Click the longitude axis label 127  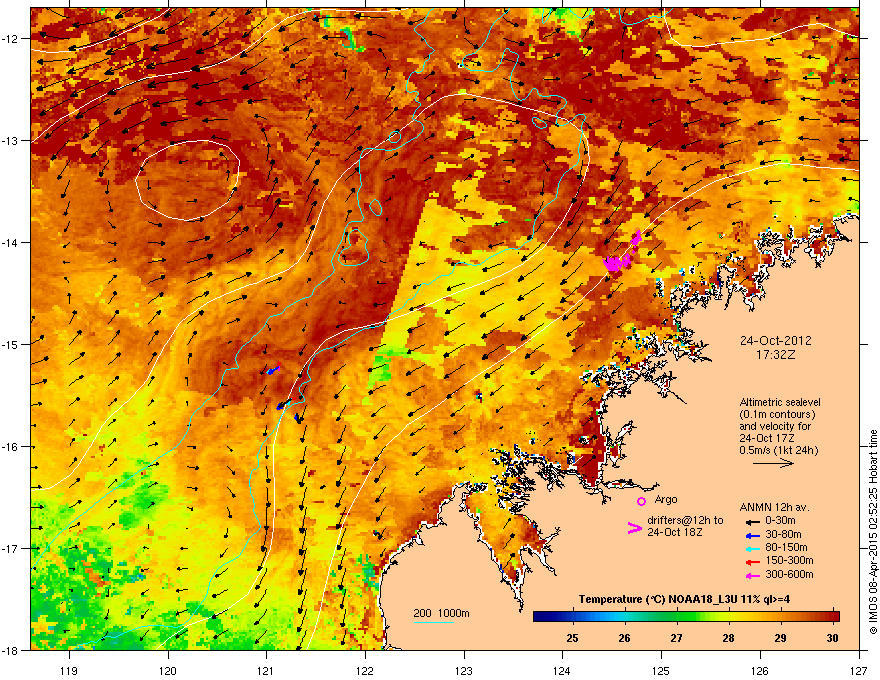859,670
